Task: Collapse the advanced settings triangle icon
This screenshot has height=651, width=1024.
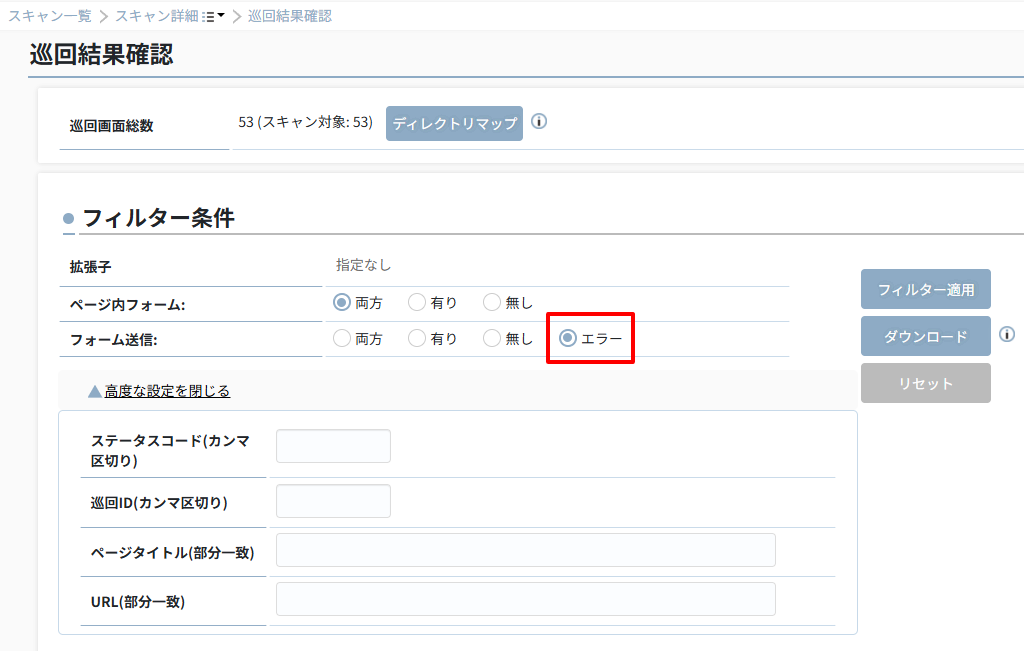Action: pyautogui.click(x=95, y=391)
